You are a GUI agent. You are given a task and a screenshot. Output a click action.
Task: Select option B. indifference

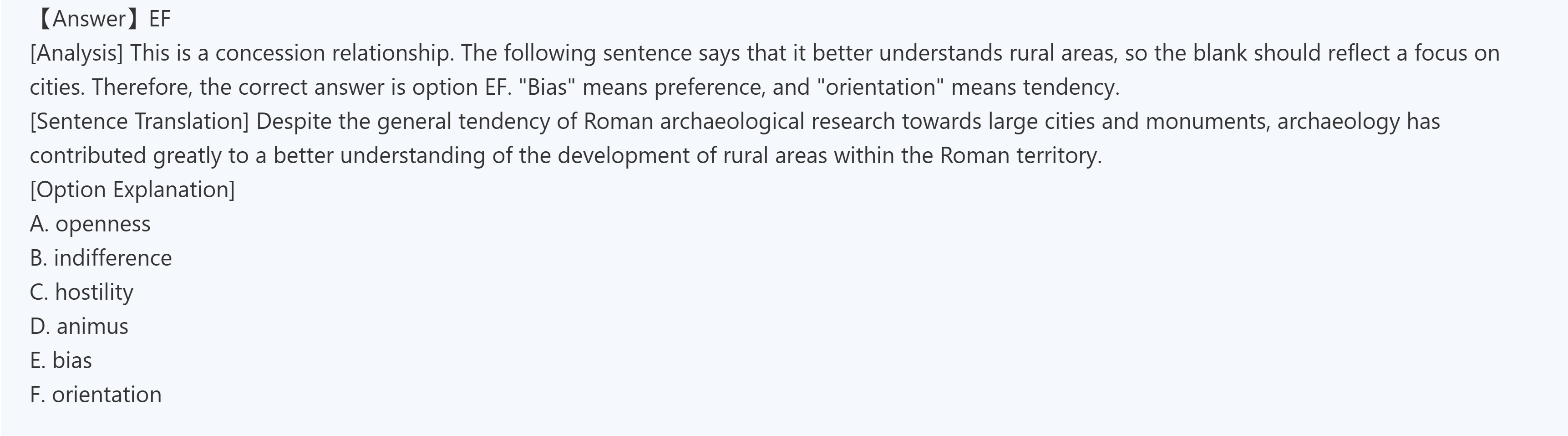coord(101,258)
